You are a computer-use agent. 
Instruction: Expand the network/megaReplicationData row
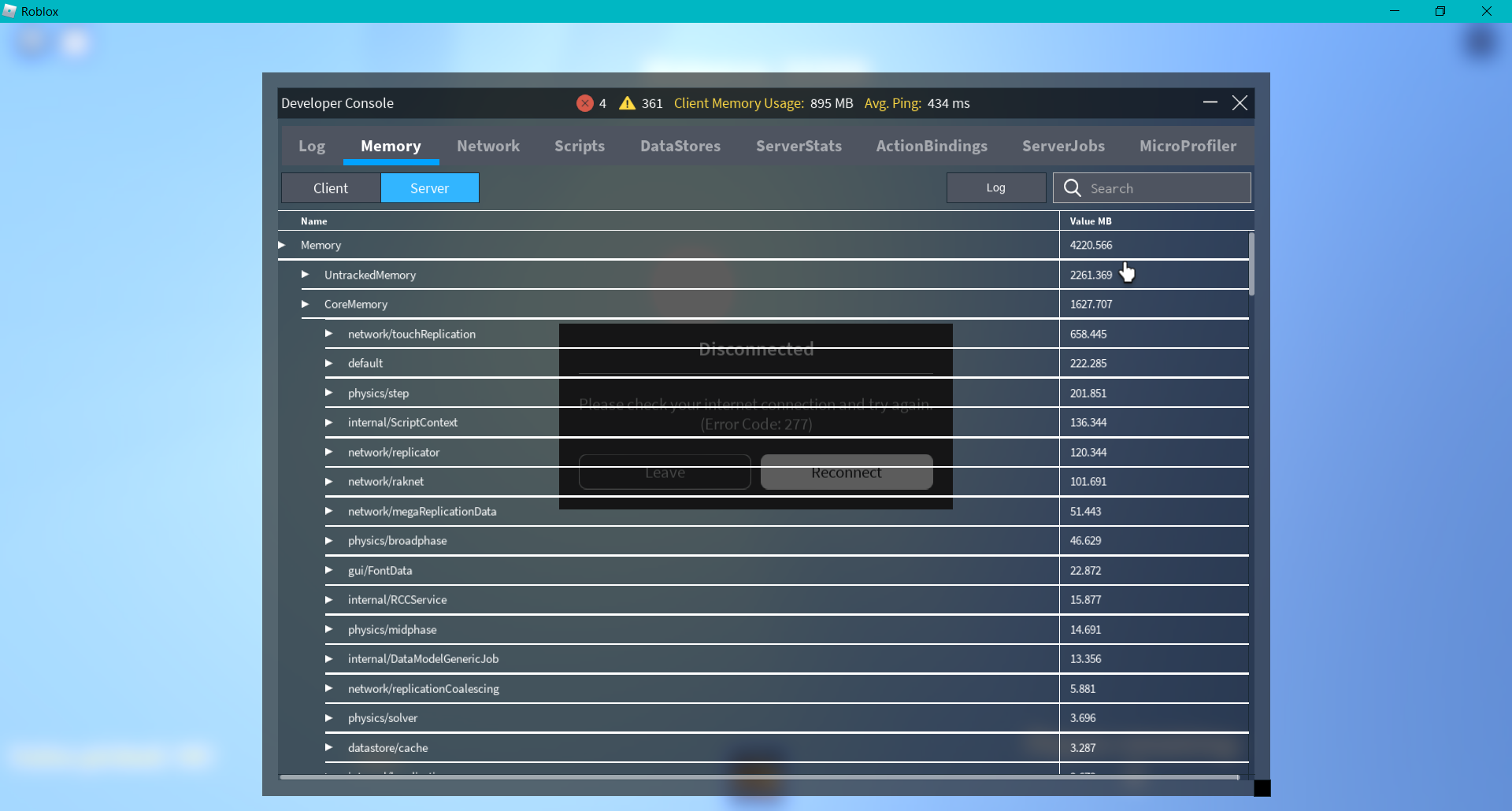pos(328,511)
